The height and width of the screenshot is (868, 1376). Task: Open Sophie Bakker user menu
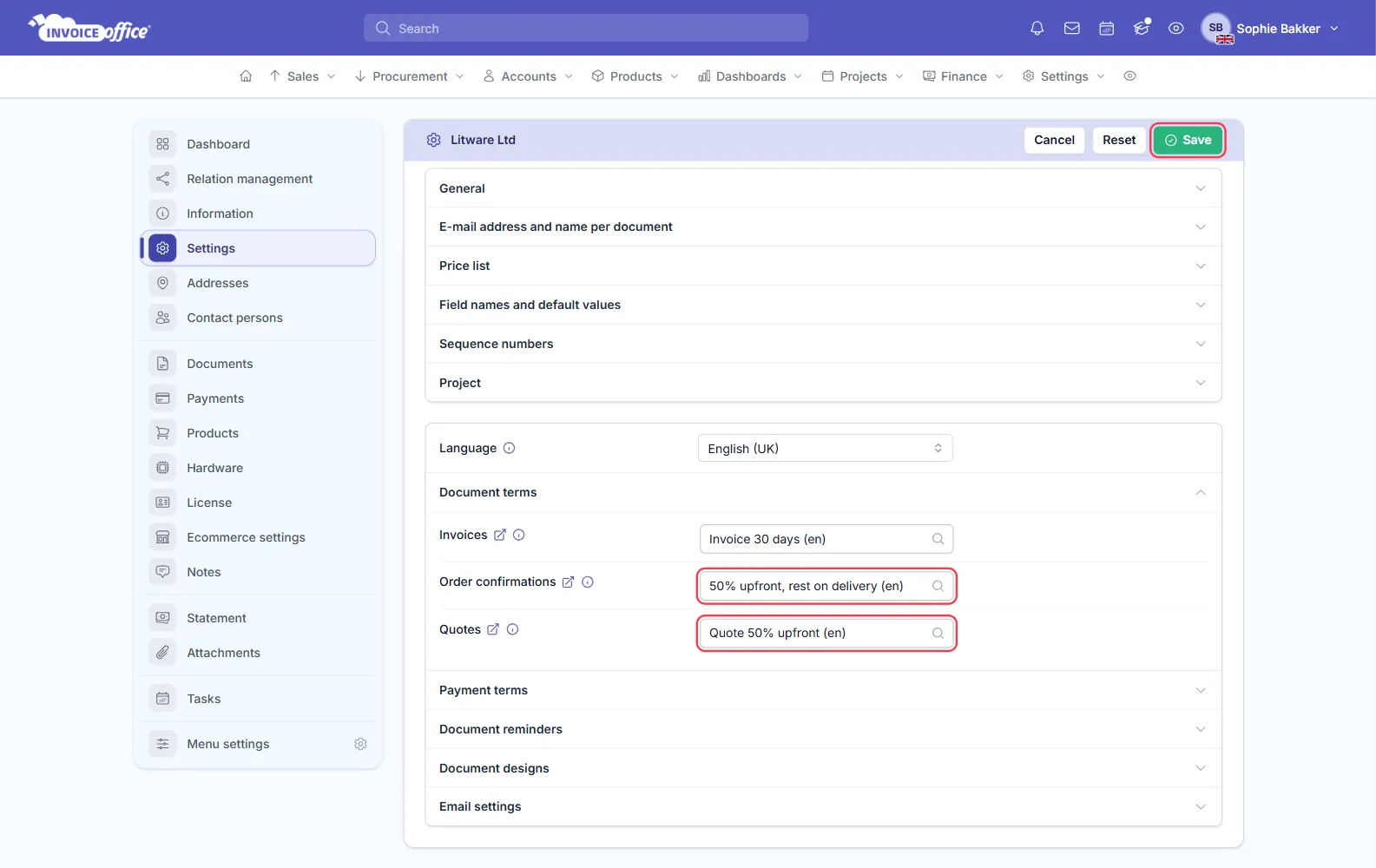[1271, 29]
